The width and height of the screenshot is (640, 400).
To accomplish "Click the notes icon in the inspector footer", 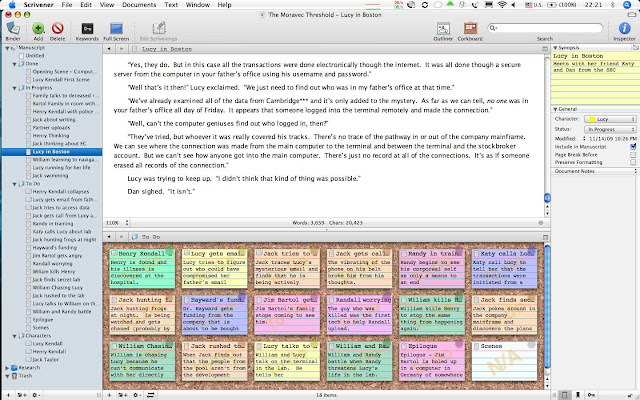I will click(x=564, y=395).
